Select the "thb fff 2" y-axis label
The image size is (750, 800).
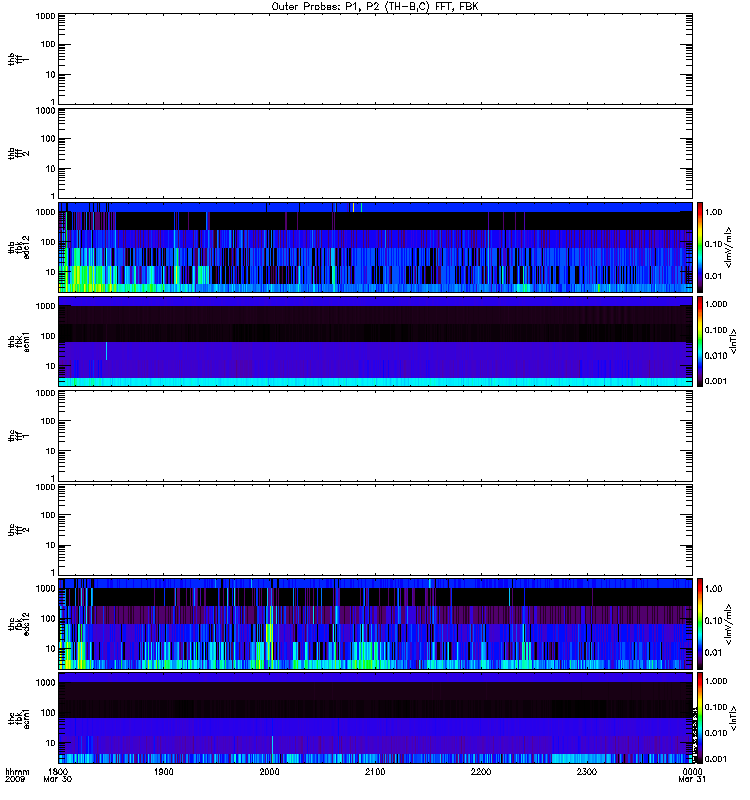[x=18, y=154]
